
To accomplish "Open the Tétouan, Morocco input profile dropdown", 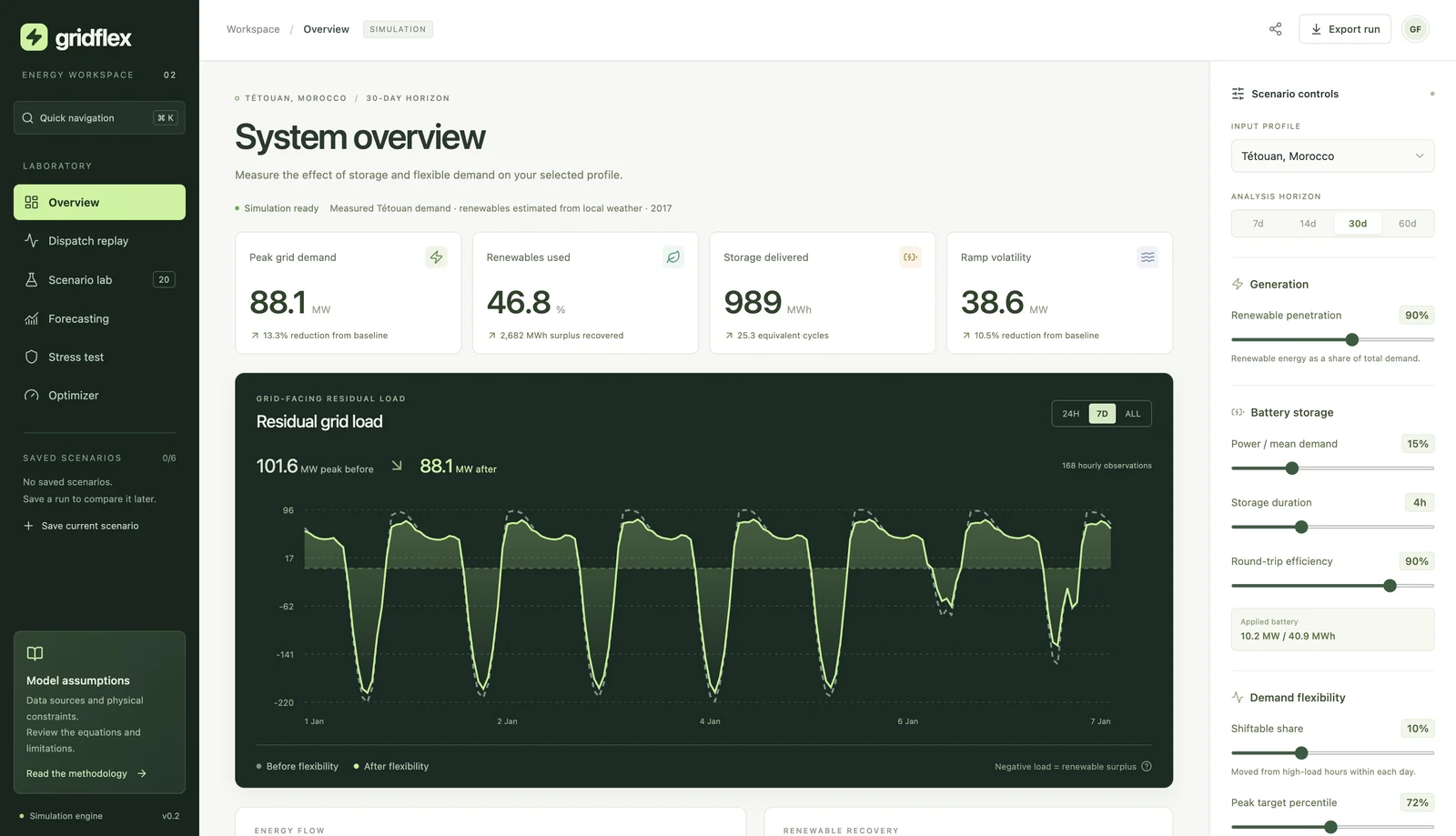I will (1332, 156).
